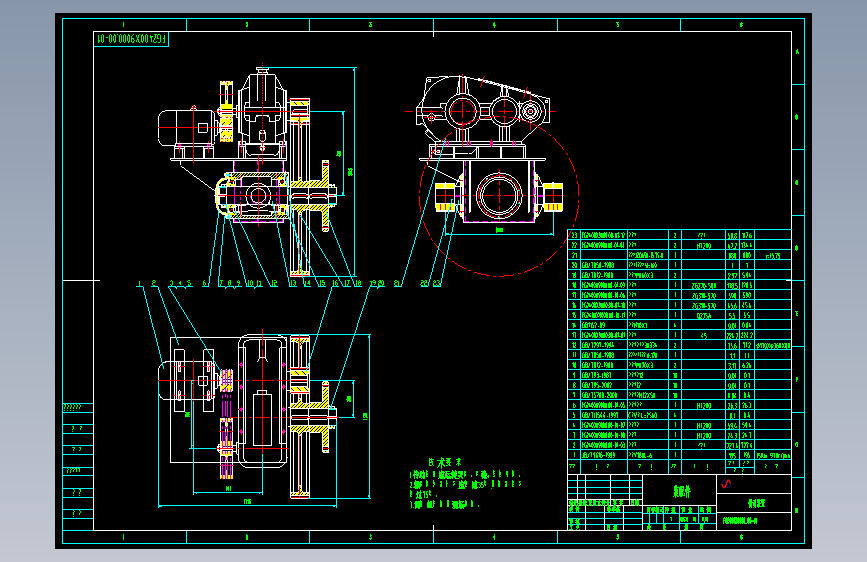867x562 pixels.
Task: Select balloon callout number 13
Action: 293,283
